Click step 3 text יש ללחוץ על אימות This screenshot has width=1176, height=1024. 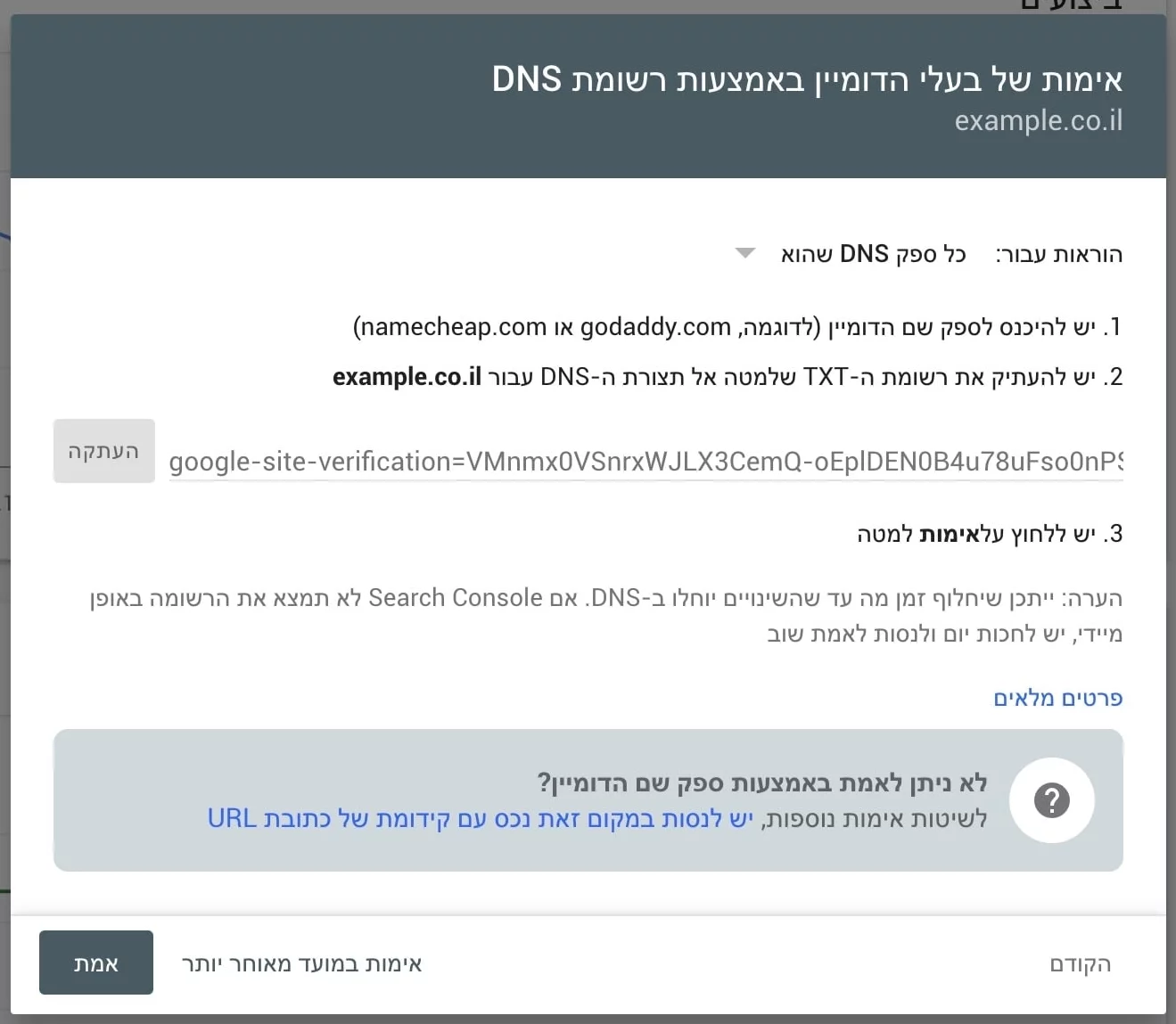click(990, 534)
